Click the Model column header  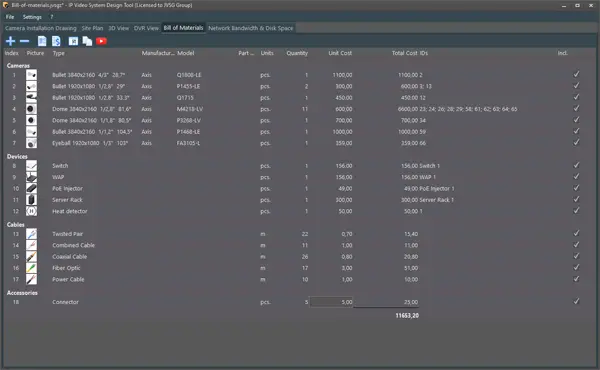click(x=186, y=53)
